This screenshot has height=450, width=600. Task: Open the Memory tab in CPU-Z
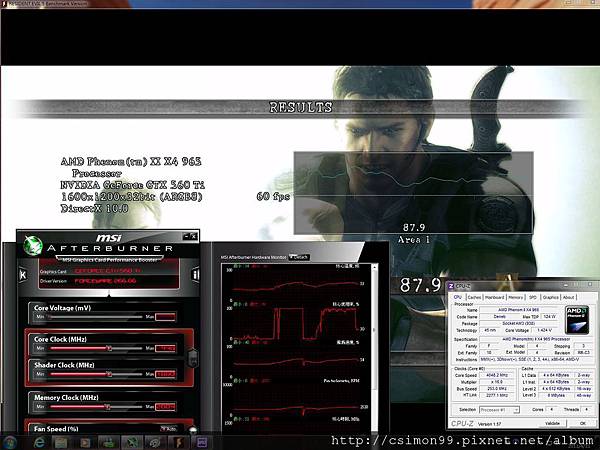point(515,297)
